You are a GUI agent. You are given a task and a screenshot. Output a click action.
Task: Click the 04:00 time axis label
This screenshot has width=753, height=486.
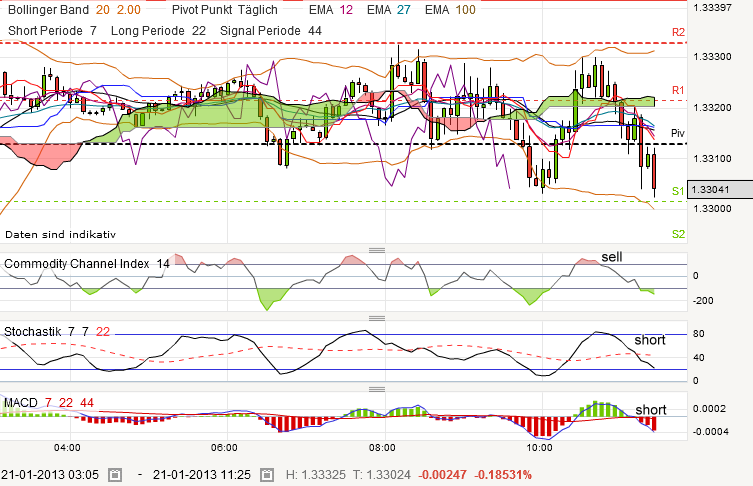[x=67, y=448]
